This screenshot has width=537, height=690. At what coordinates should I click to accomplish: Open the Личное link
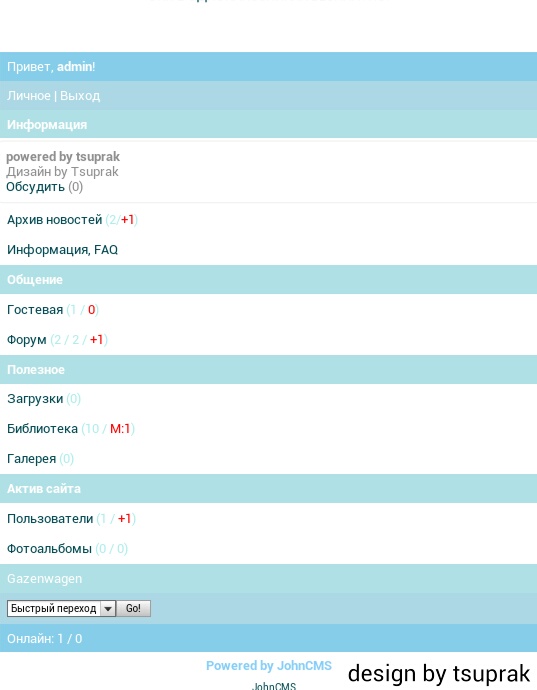[x=29, y=95]
